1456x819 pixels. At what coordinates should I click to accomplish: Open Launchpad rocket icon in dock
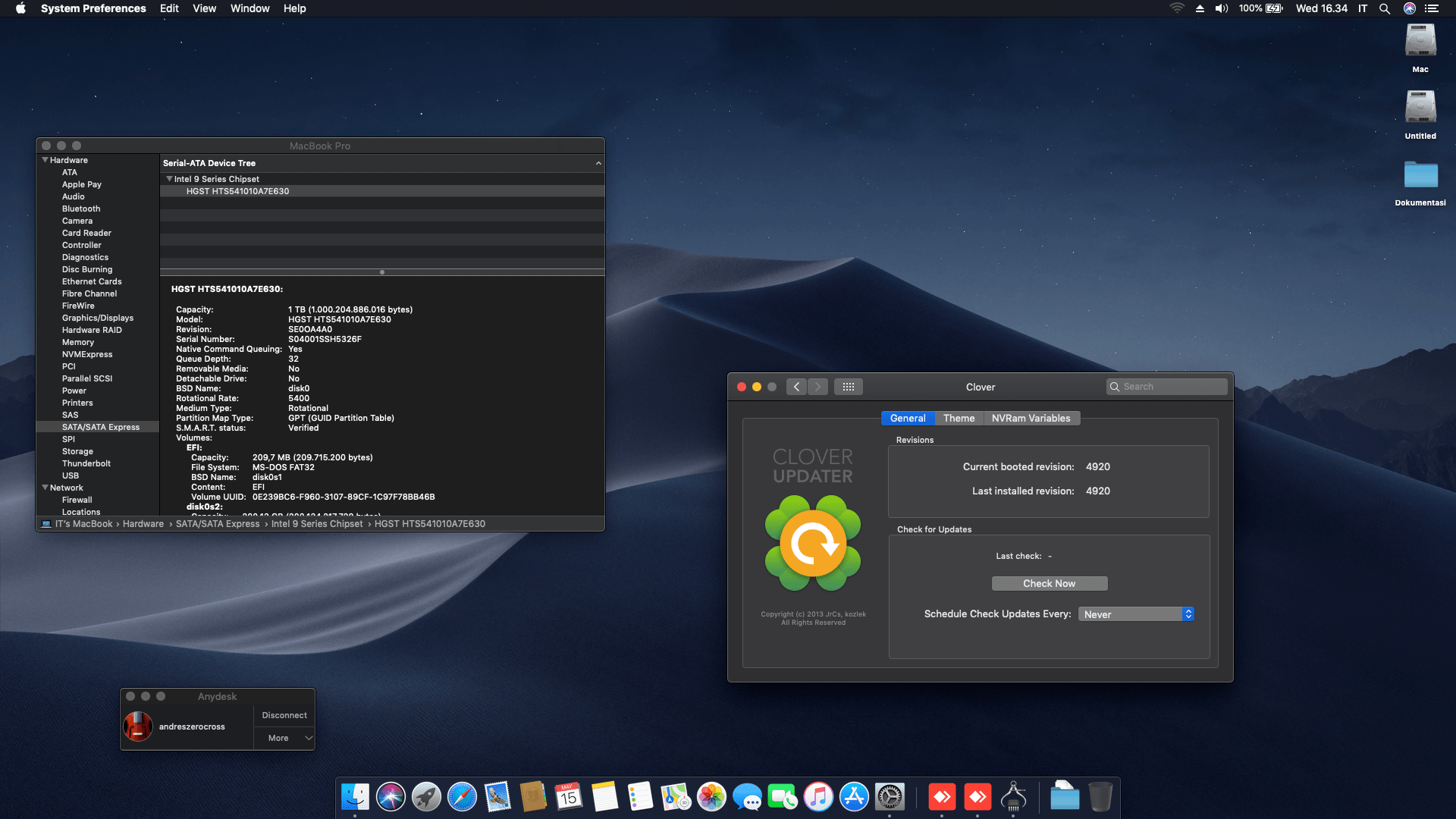point(426,797)
